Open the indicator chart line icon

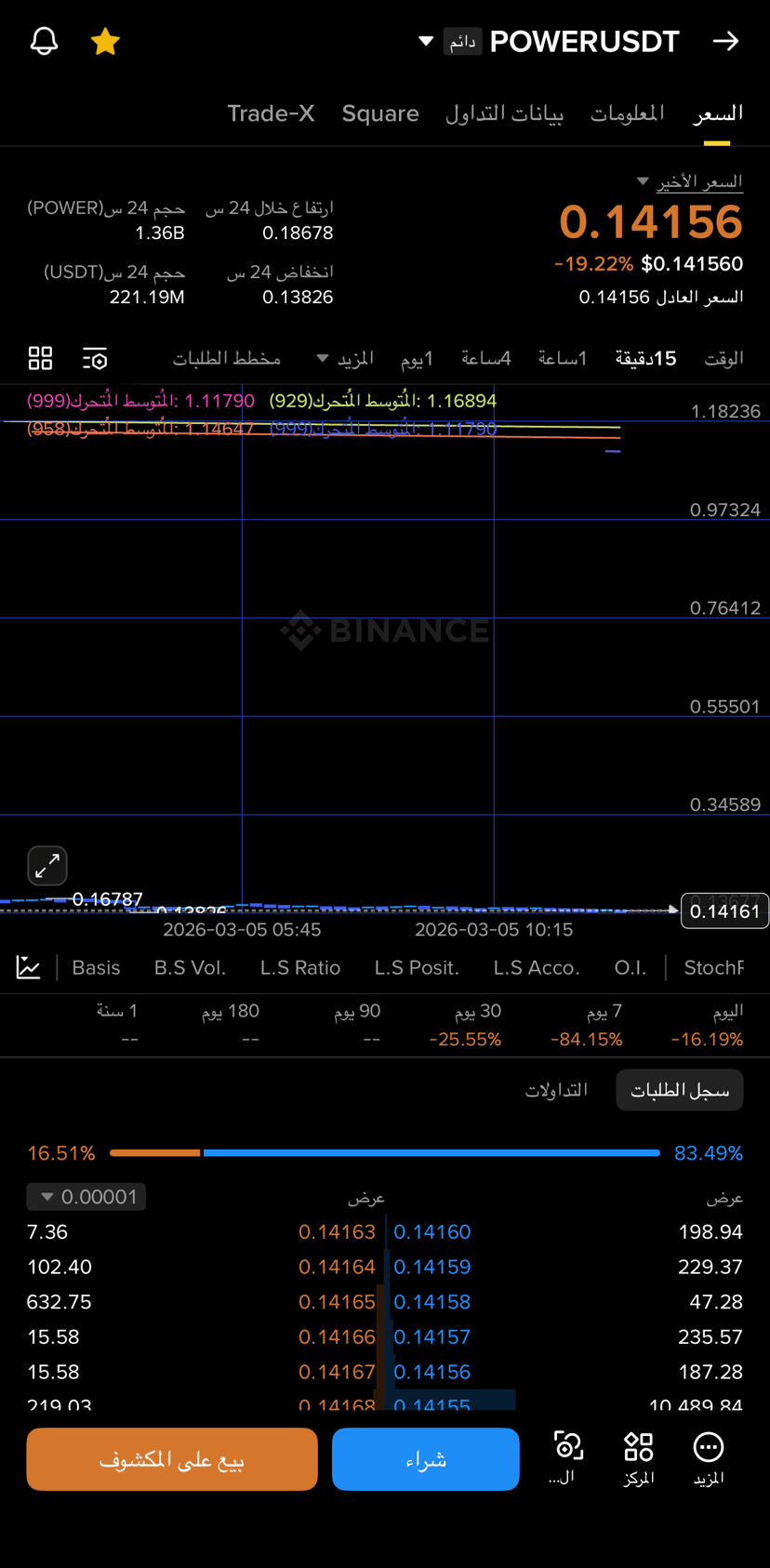tap(29, 967)
